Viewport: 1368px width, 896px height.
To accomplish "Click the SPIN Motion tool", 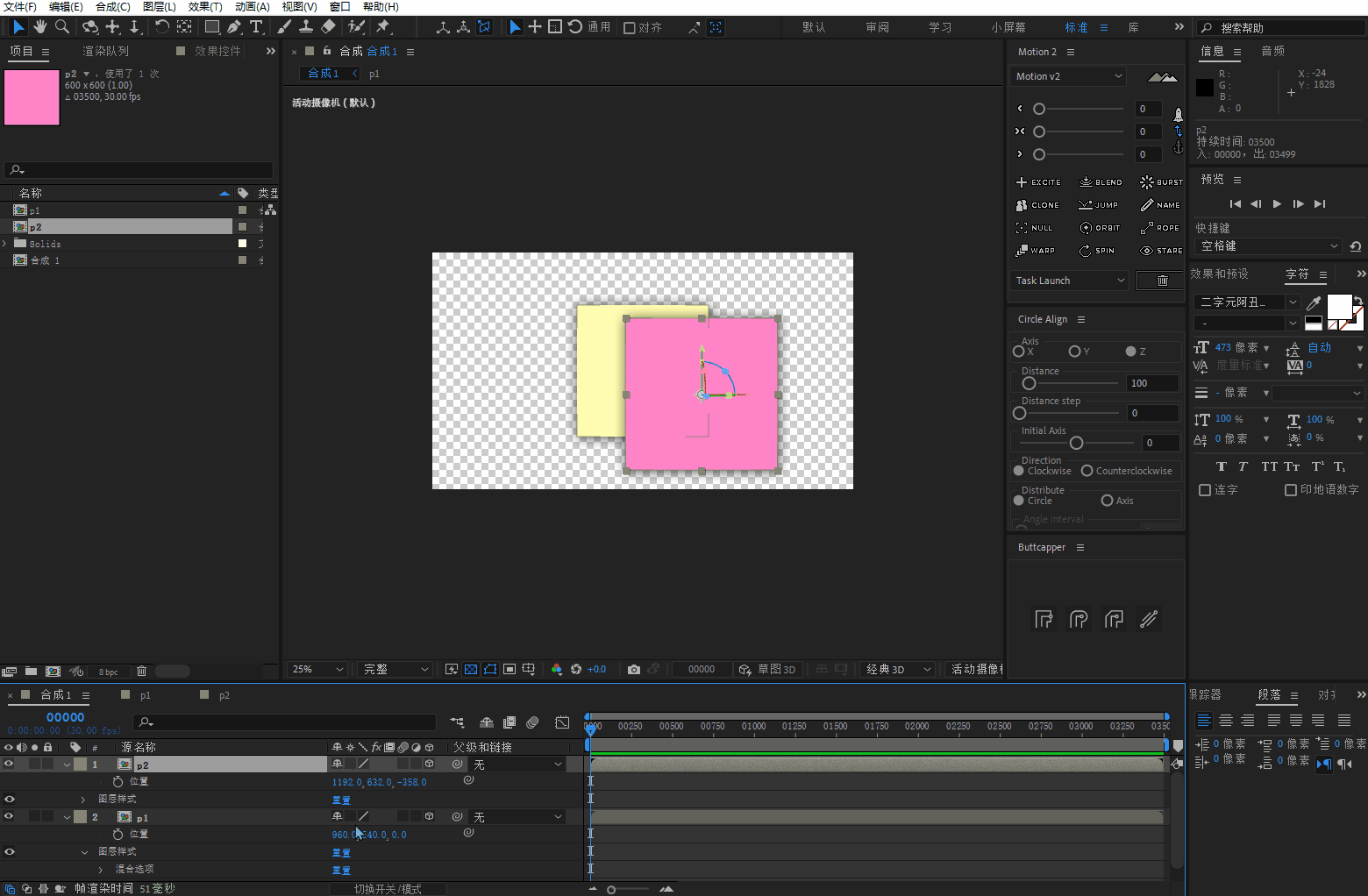I will click(x=1097, y=251).
